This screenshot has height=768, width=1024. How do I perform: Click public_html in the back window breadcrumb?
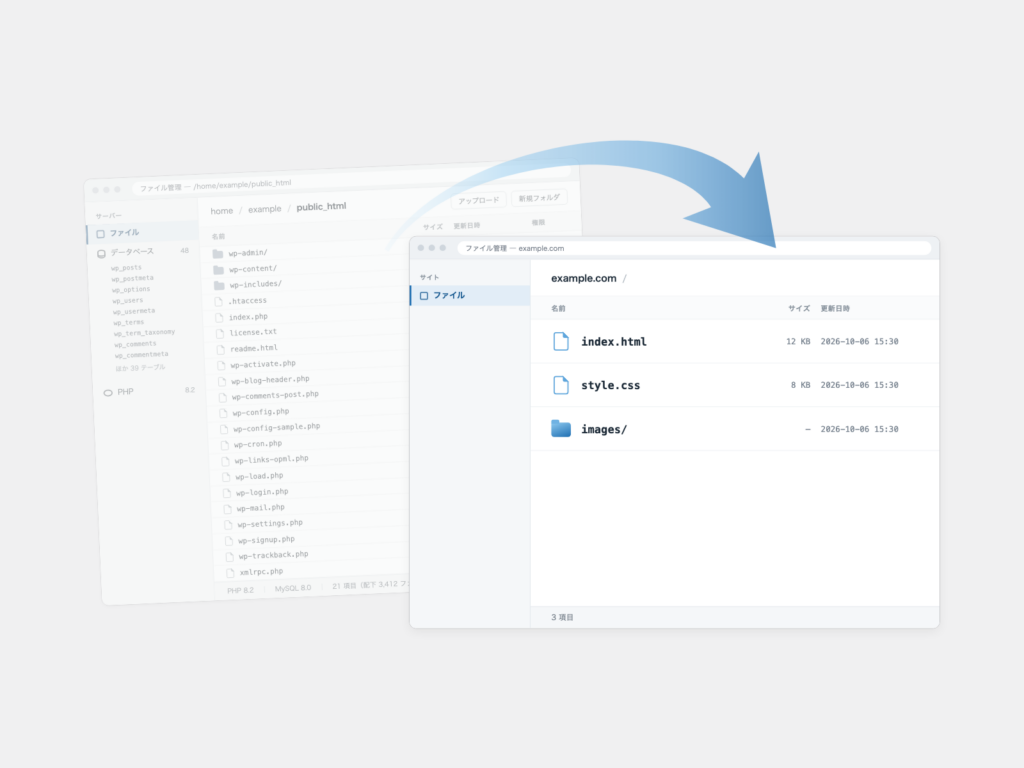(x=321, y=206)
